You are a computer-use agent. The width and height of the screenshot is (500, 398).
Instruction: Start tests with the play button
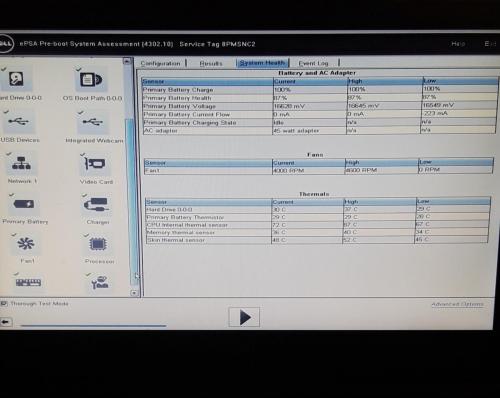click(244, 317)
